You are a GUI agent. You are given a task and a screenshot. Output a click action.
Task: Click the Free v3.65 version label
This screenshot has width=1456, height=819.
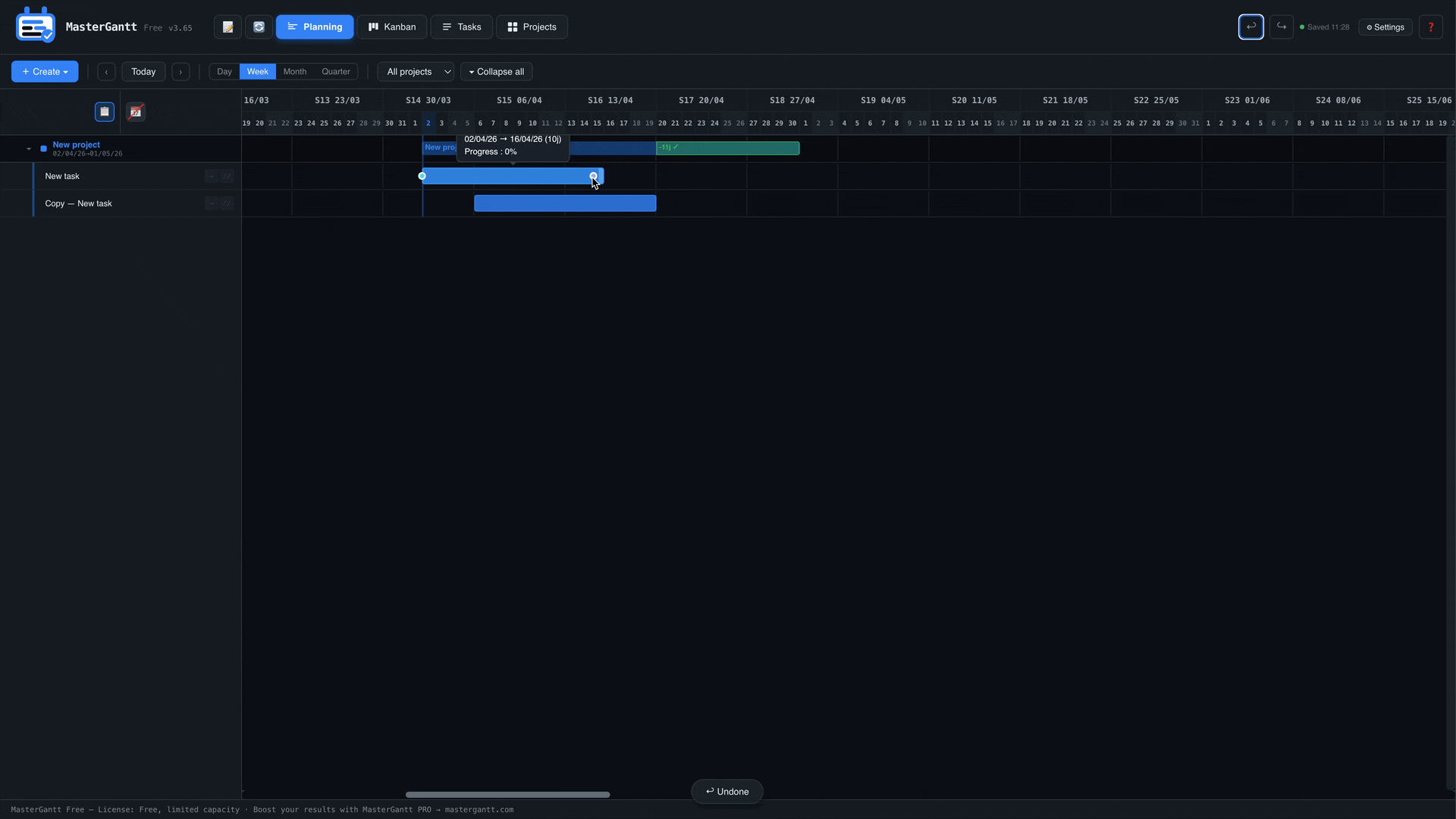pos(168,28)
